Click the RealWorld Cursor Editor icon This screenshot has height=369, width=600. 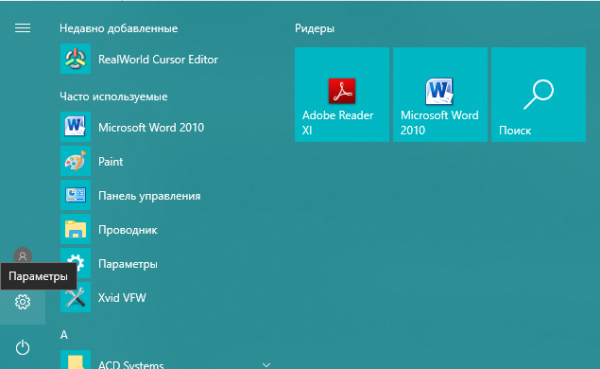click(75, 59)
